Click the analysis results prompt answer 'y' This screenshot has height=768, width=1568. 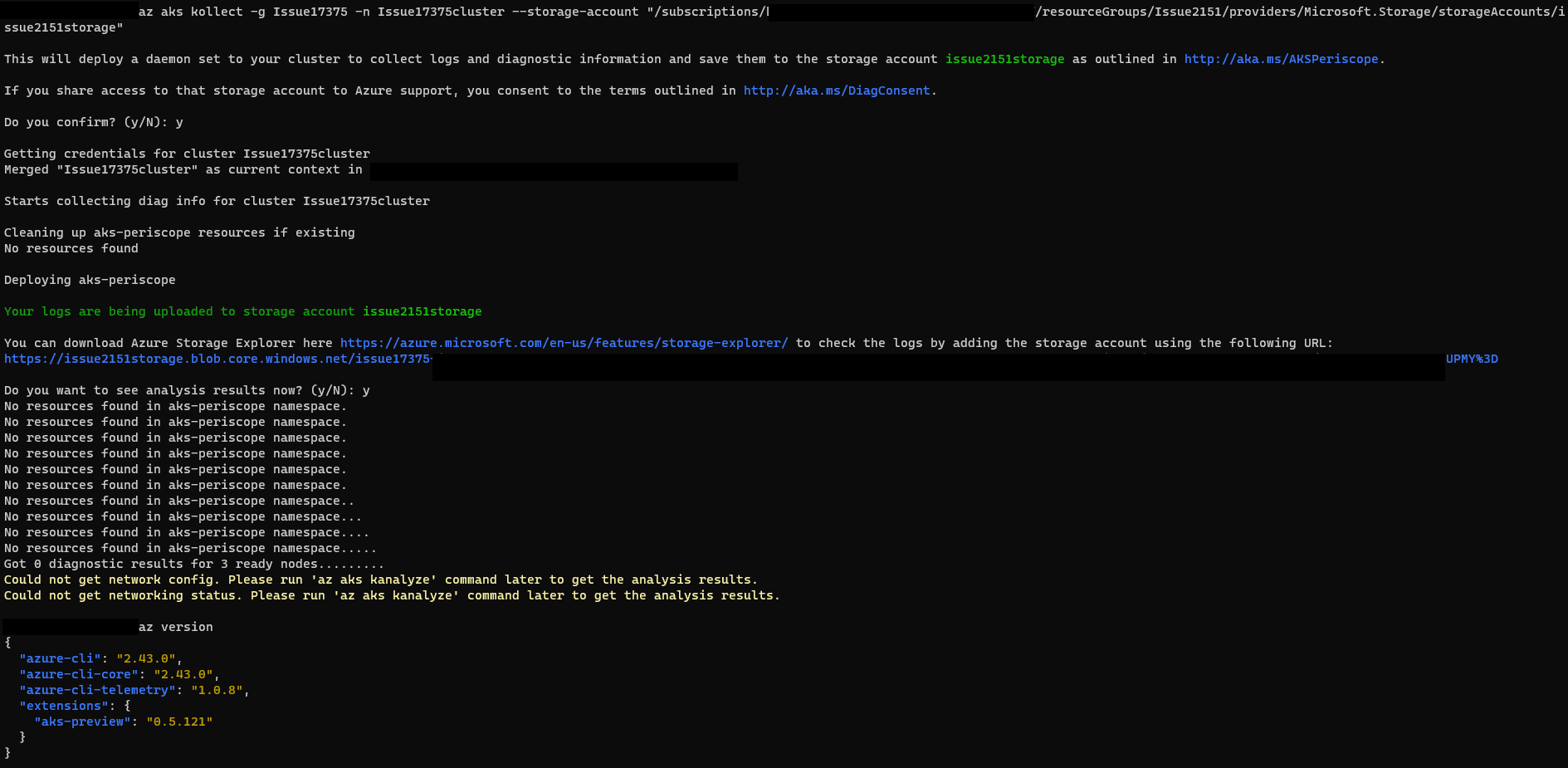[368, 389]
